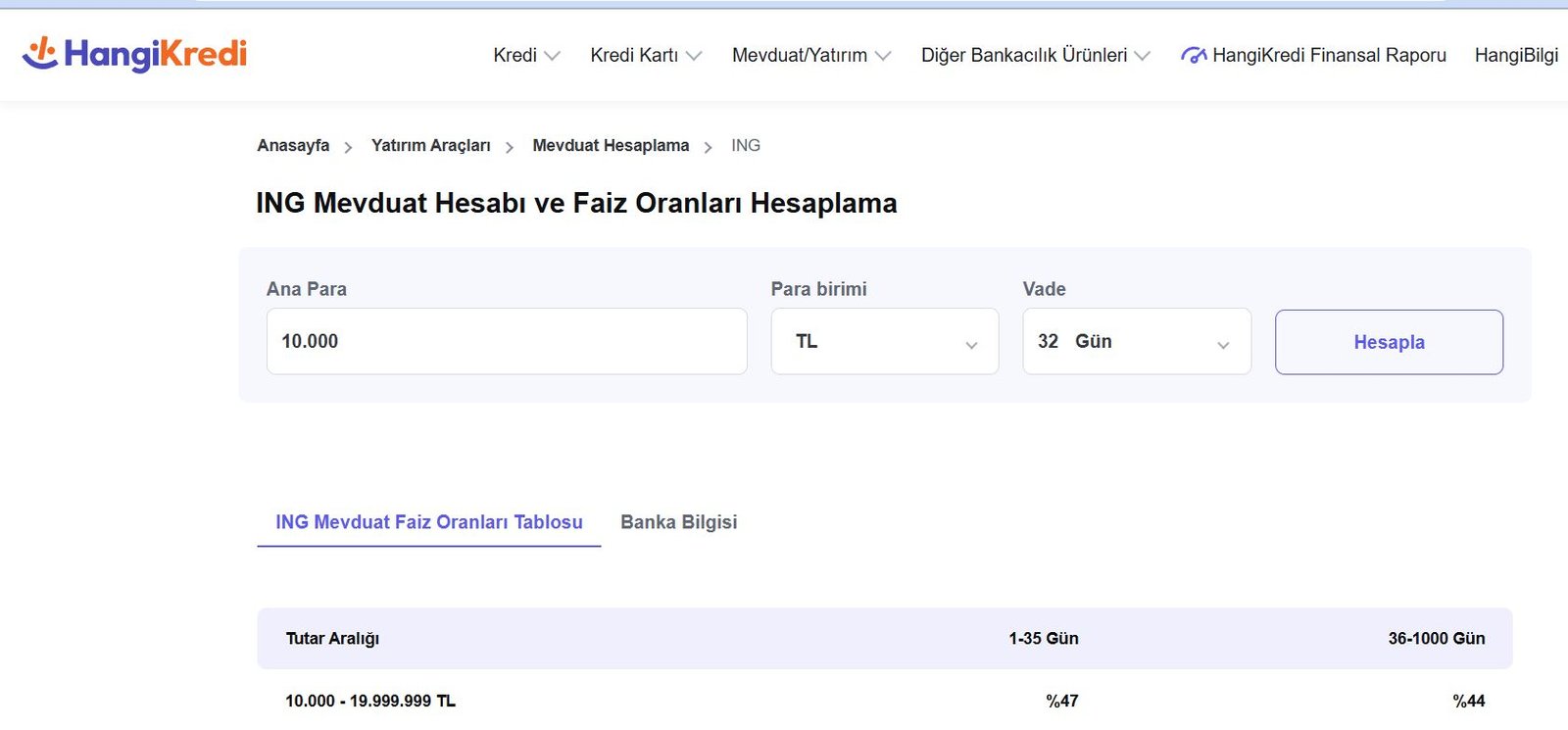Select ING Mevduat Faiz Oranları Tablosu tab
Image resolution: width=1568 pixels, height=730 pixels.
click(x=428, y=522)
